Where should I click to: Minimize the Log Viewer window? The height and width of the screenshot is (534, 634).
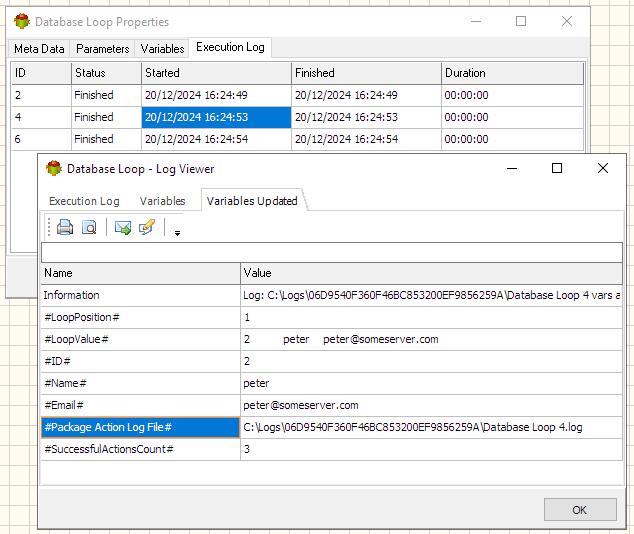click(512, 168)
